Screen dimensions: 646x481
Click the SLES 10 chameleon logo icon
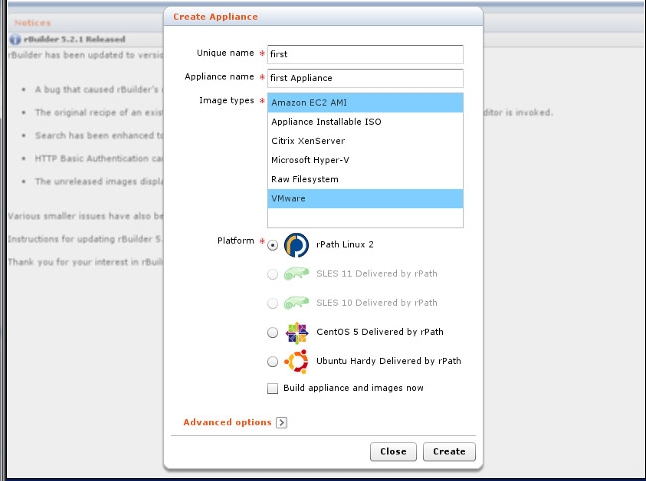pyautogui.click(x=296, y=303)
